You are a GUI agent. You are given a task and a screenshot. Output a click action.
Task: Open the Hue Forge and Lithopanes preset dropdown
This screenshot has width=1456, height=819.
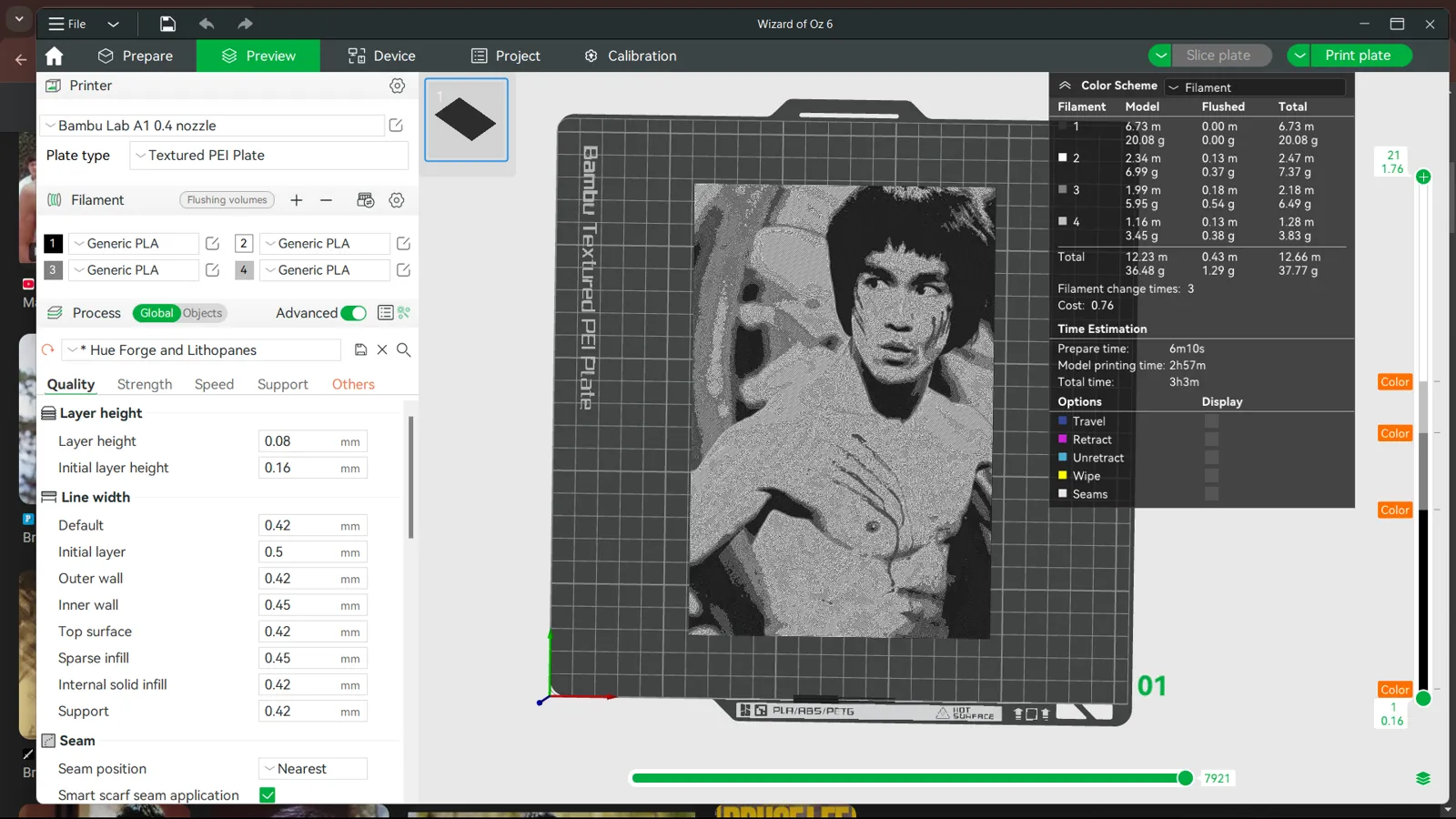[202, 350]
